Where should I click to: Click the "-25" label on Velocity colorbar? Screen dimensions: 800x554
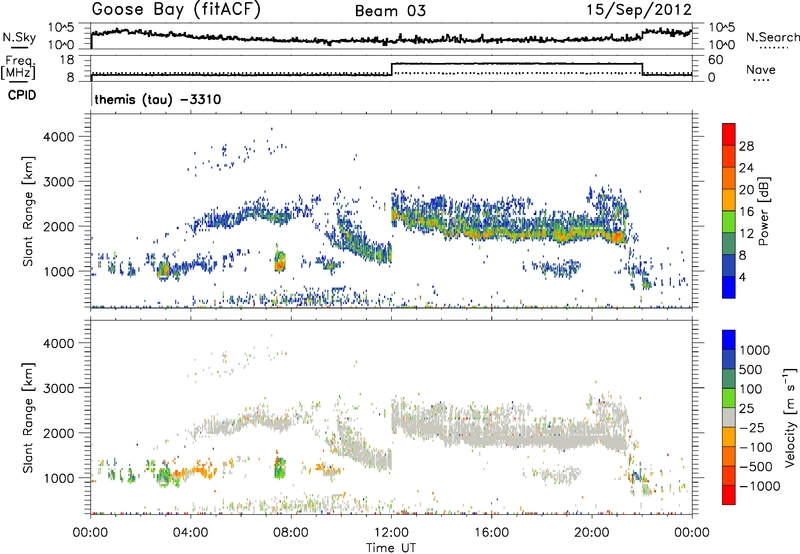752,428
